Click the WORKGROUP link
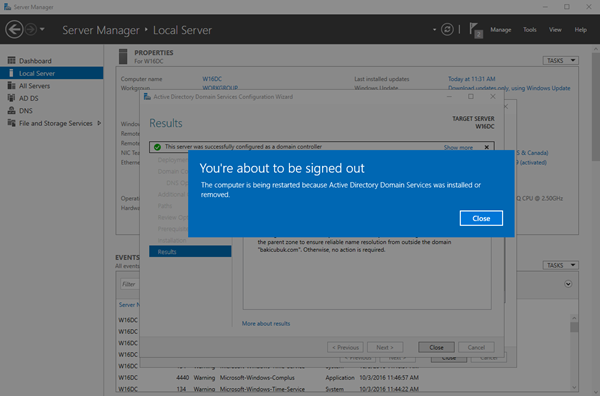600x396 pixels. click(x=220, y=88)
